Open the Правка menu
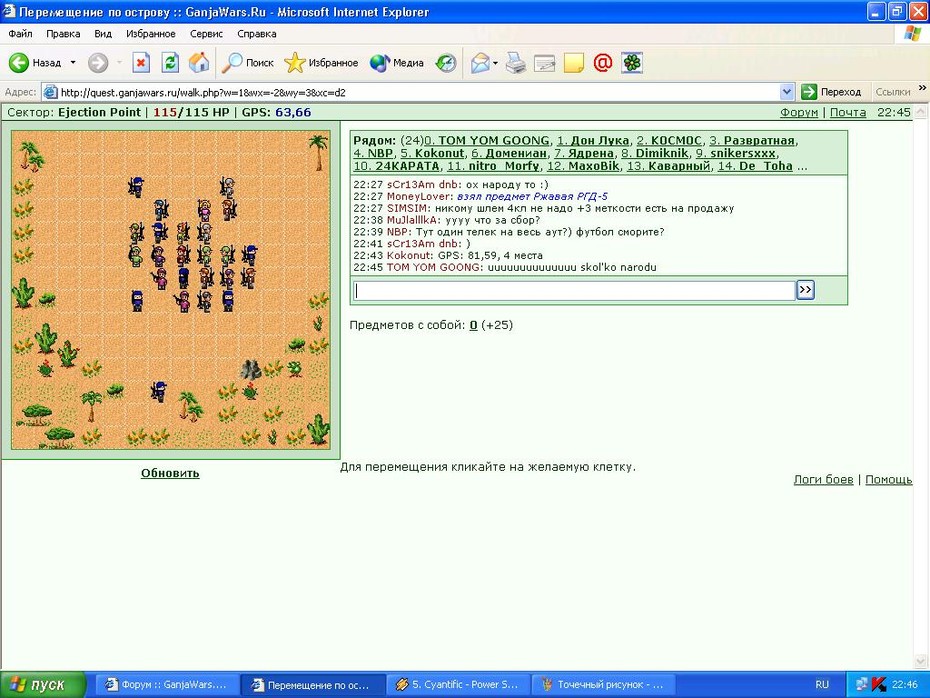The height and width of the screenshot is (698, 930). (63, 34)
